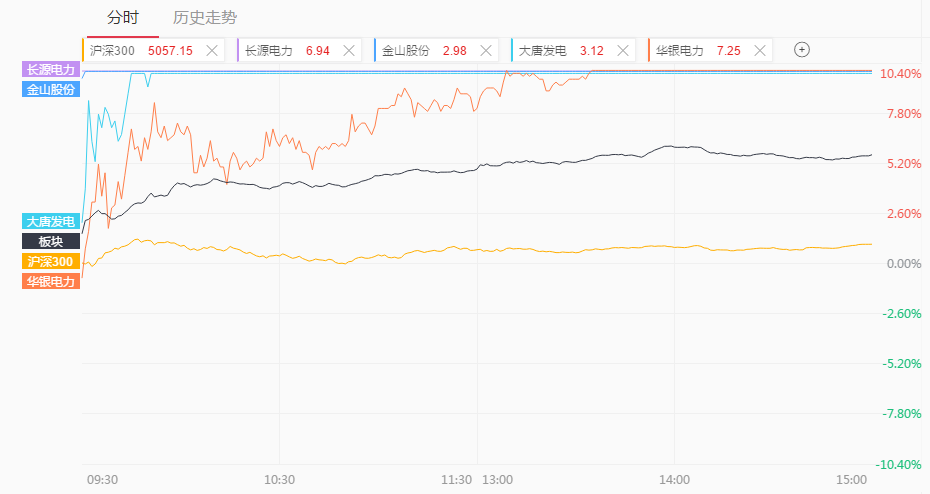Switch to the 分时 tab
Screen dimensions: 930x494
(x=123, y=18)
